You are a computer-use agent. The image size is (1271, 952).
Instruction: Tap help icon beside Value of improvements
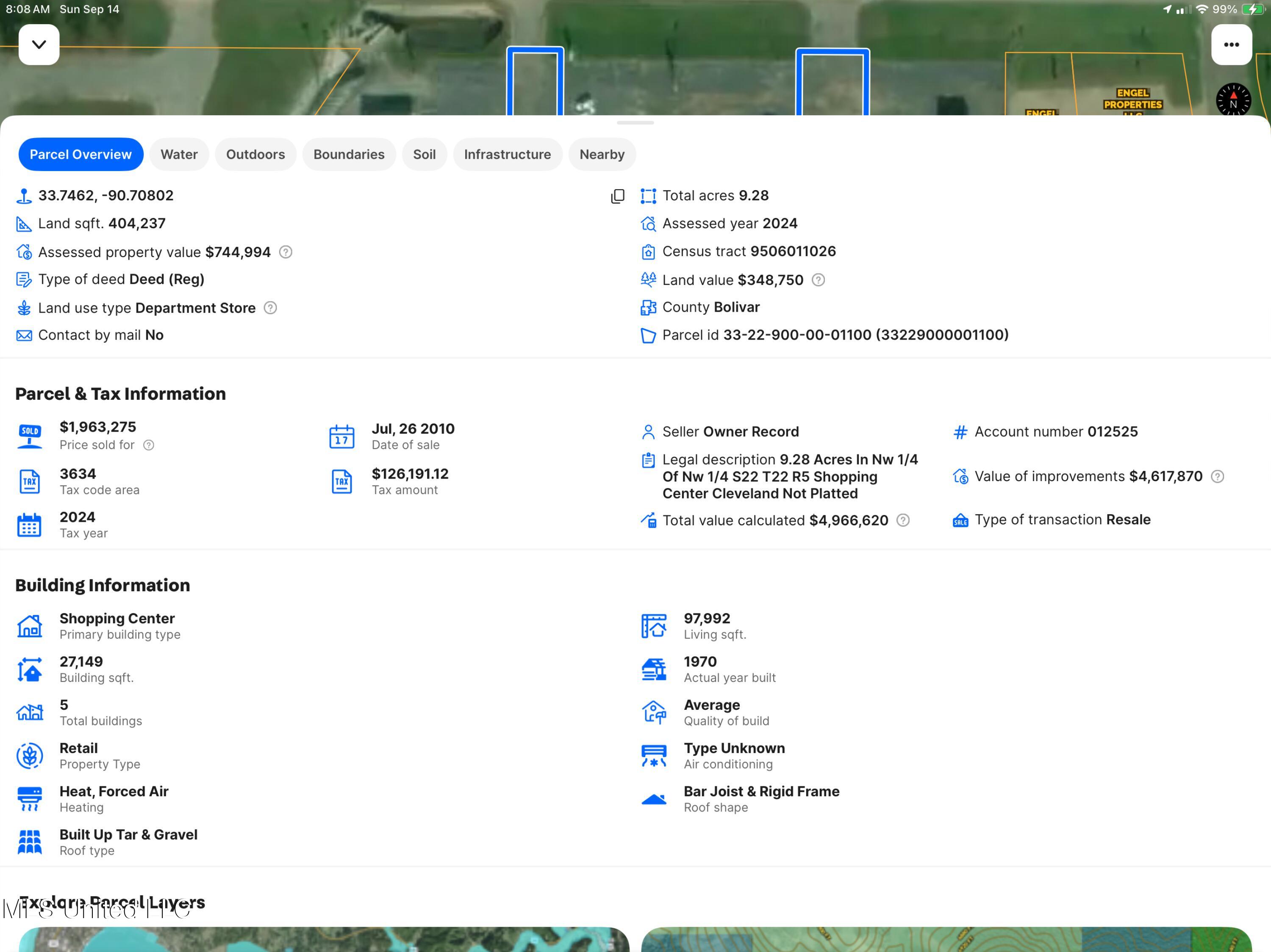point(1218,476)
